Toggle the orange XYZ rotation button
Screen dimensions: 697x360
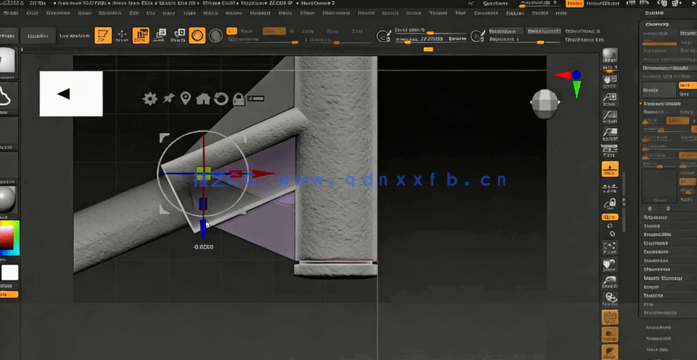pyautogui.click(x=610, y=217)
